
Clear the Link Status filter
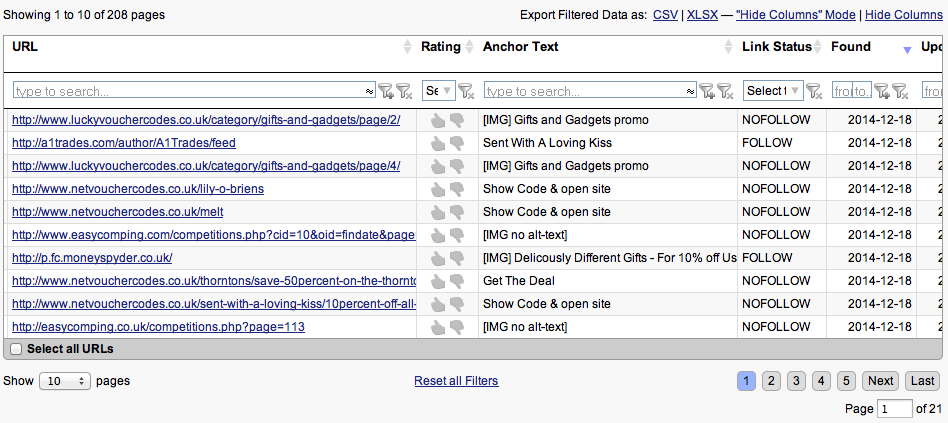tap(815, 91)
